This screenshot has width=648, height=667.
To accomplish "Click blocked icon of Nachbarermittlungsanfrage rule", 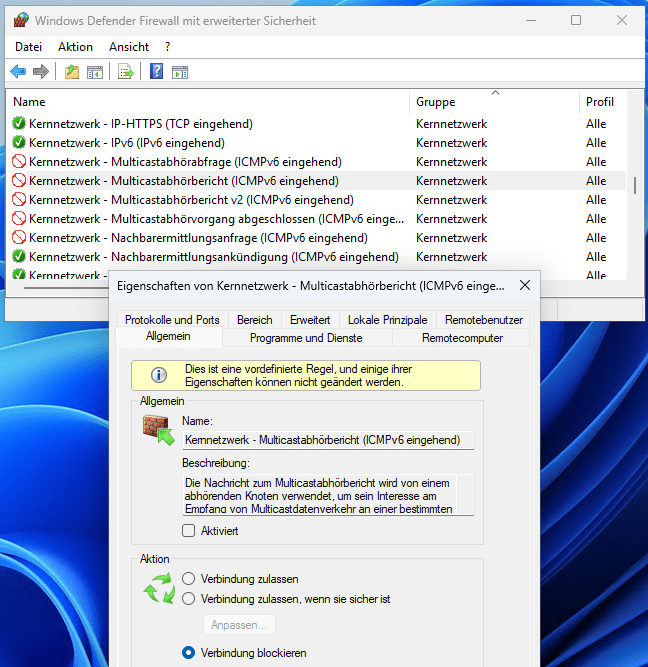I will click(x=19, y=237).
